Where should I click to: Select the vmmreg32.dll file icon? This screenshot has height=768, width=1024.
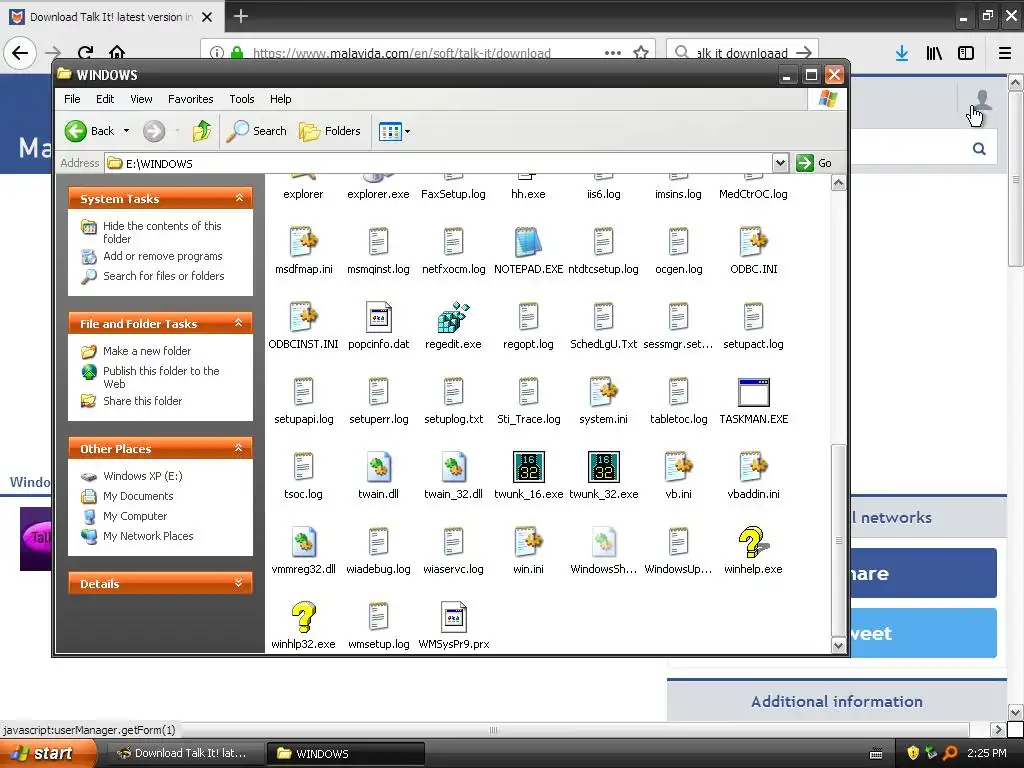tap(304, 542)
